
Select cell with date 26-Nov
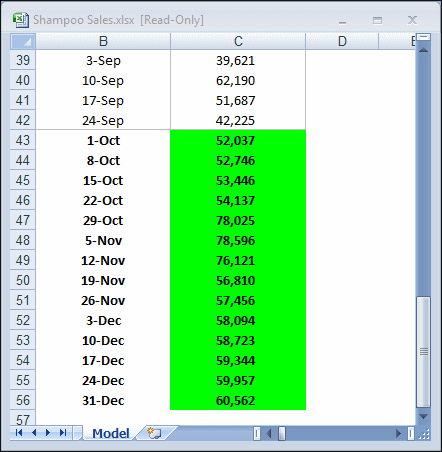(103, 300)
